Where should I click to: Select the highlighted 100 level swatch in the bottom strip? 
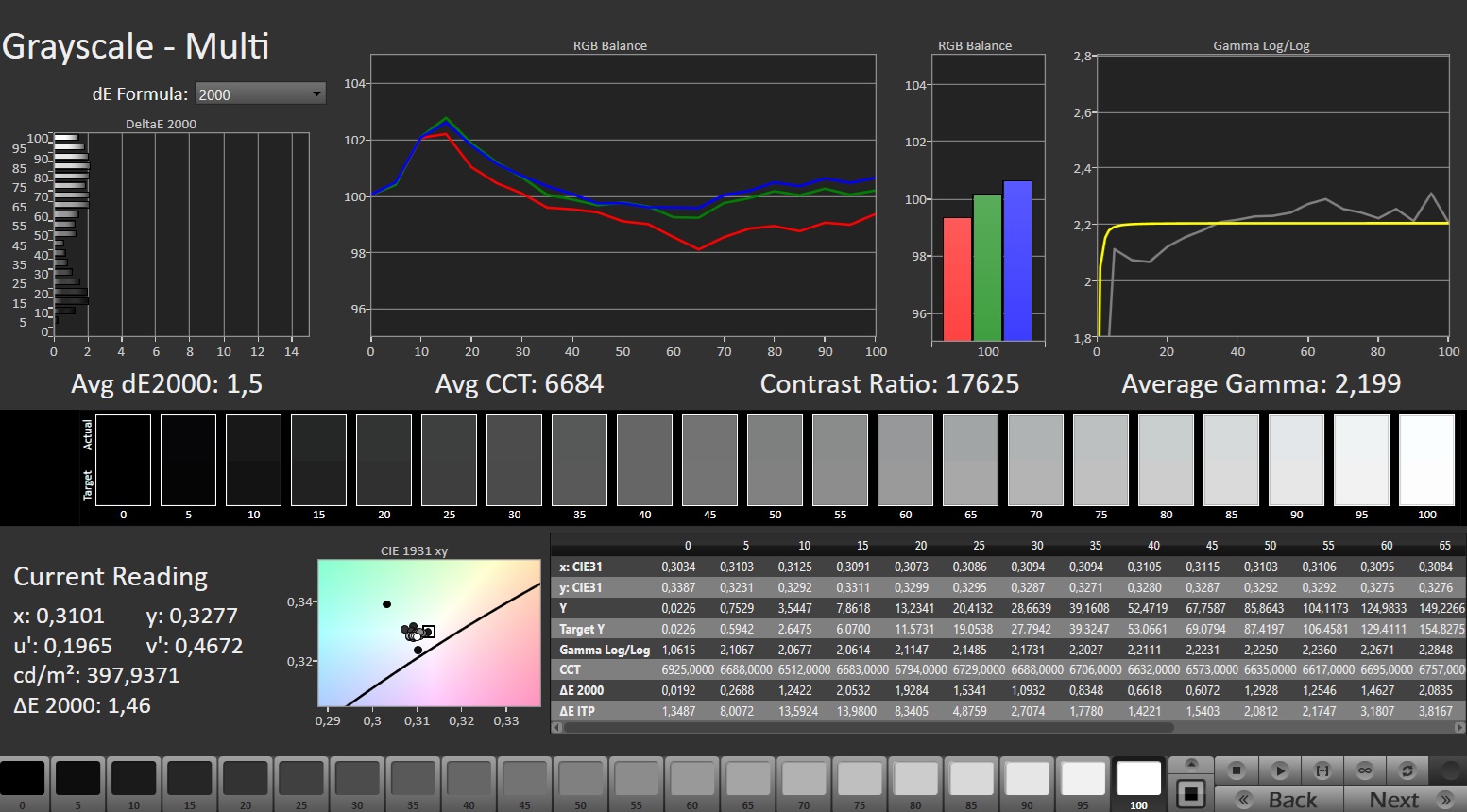pos(1139,778)
